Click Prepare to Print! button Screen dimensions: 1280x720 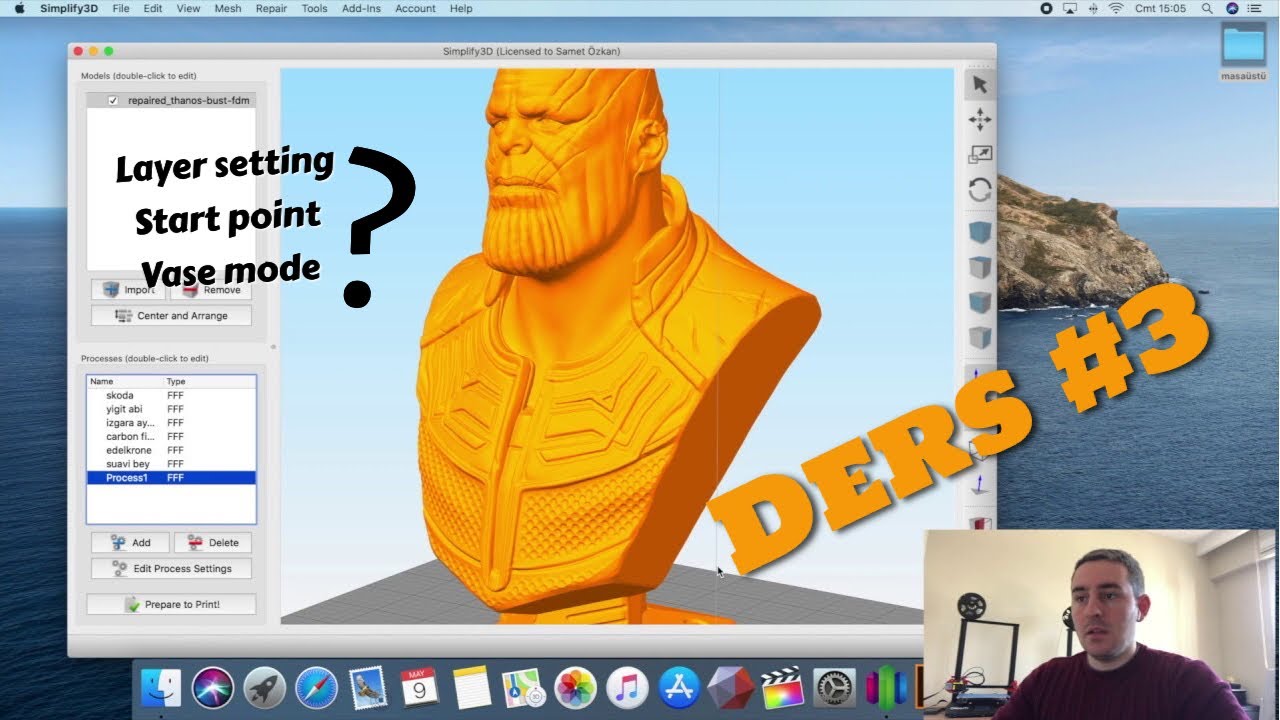(x=171, y=605)
